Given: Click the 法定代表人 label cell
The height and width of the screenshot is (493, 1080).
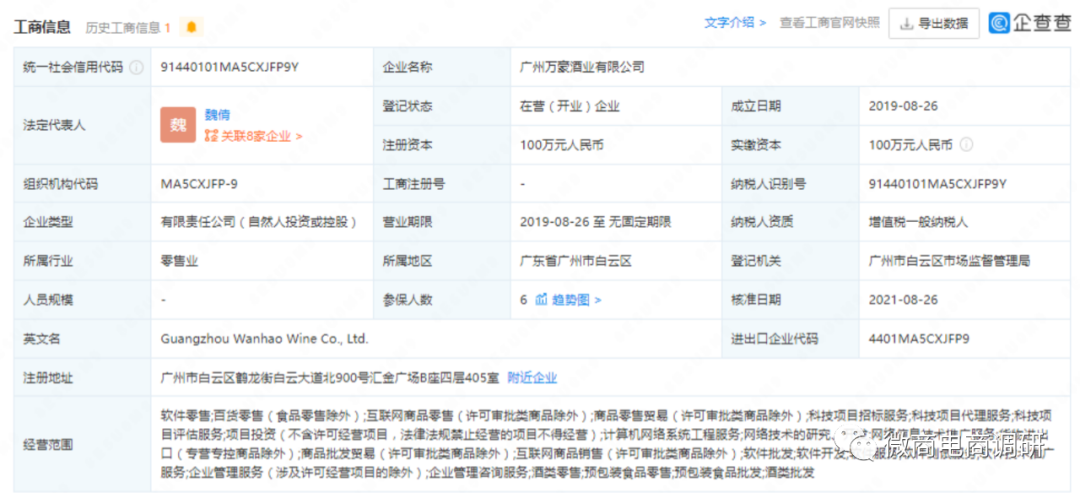Looking at the screenshot, I should pyautogui.click(x=83, y=126).
